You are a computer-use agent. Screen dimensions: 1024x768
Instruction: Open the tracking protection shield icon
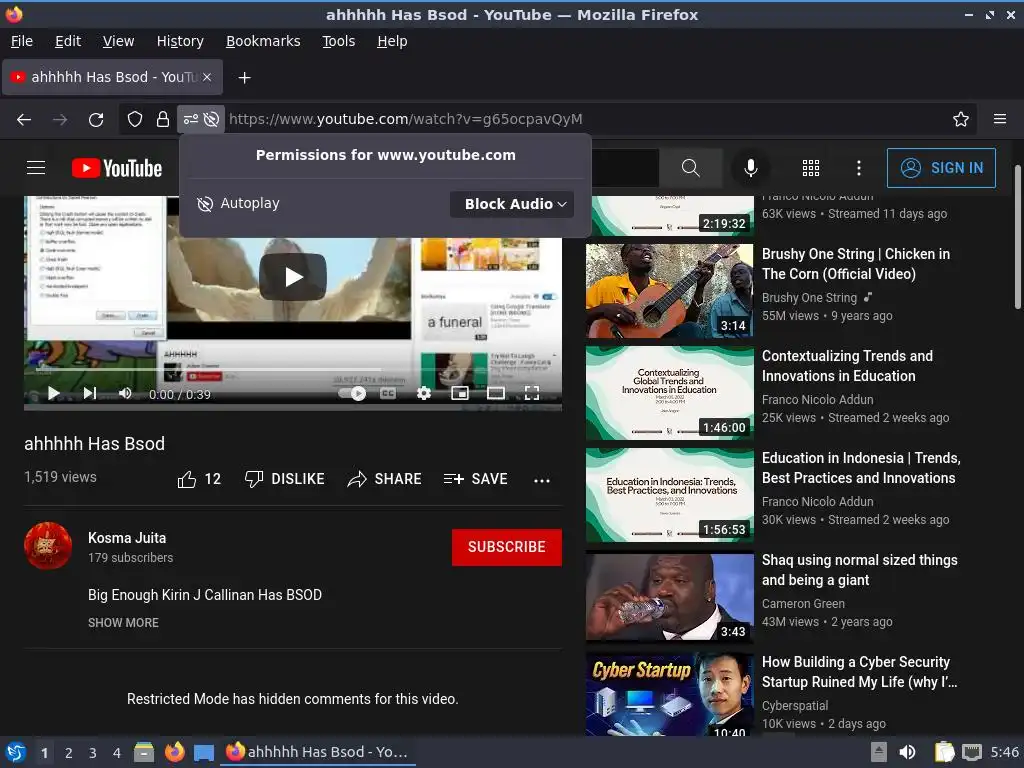point(135,119)
